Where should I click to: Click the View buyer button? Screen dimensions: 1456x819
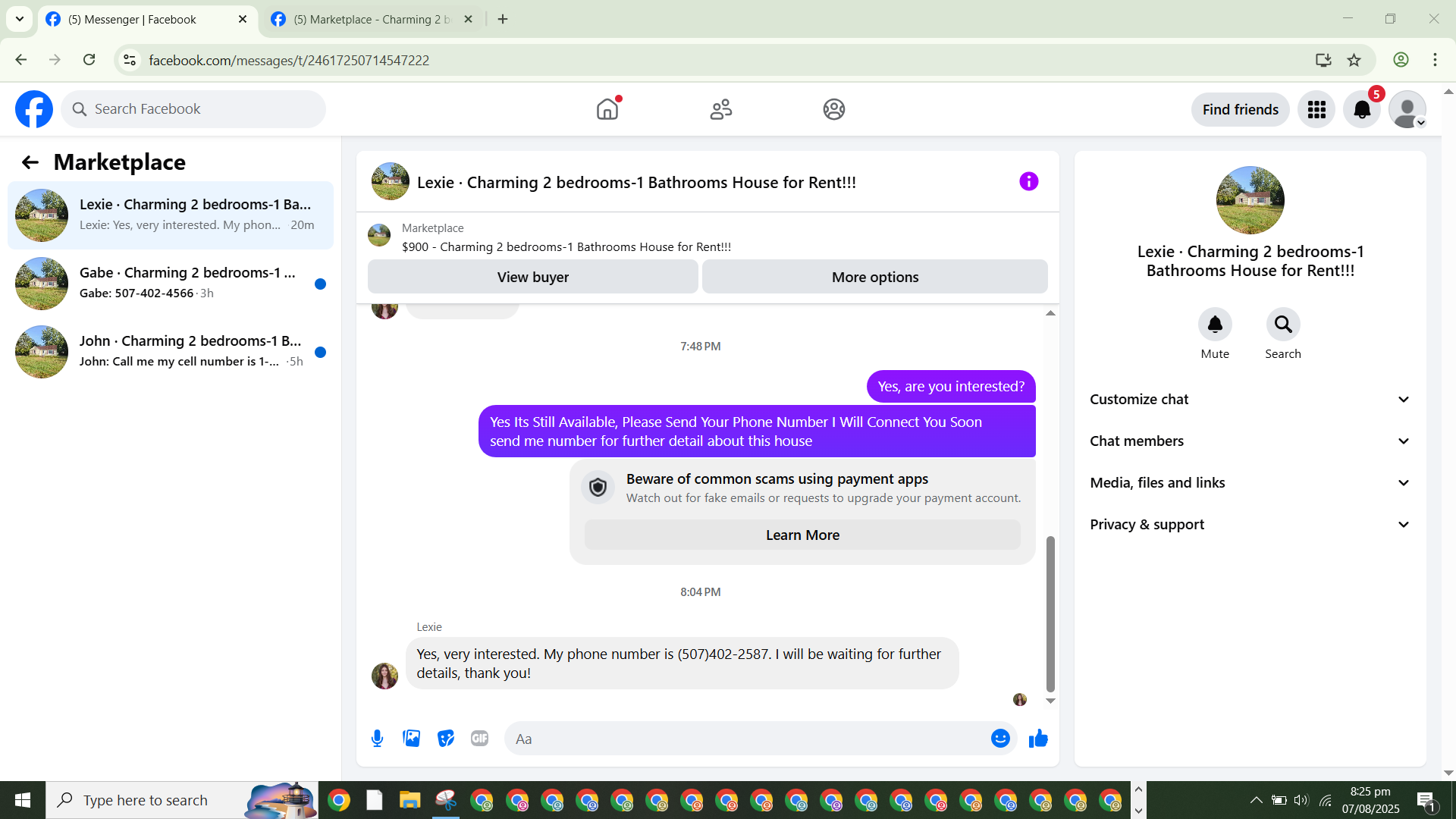pyautogui.click(x=533, y=278)
